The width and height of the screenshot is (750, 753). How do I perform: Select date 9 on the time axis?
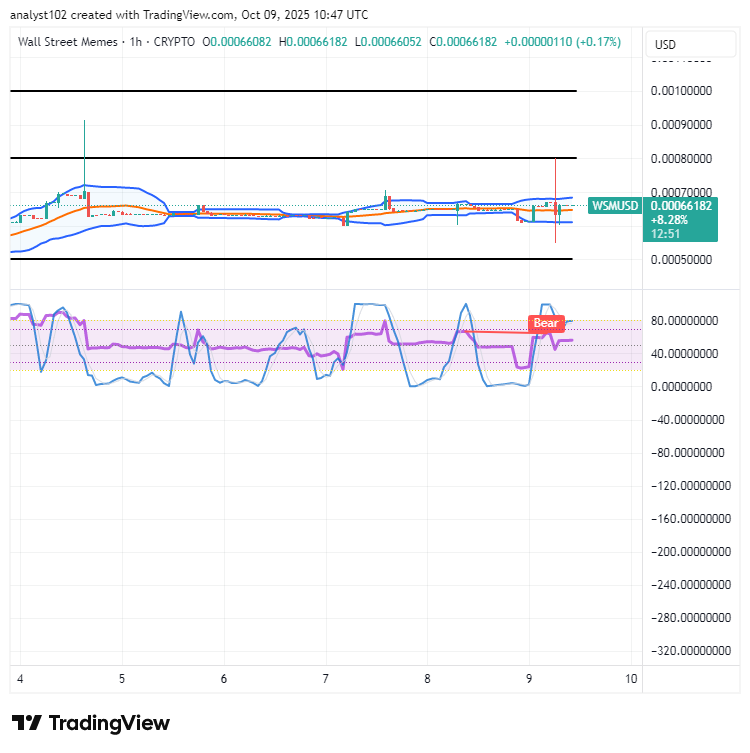[x=529, y=679]
